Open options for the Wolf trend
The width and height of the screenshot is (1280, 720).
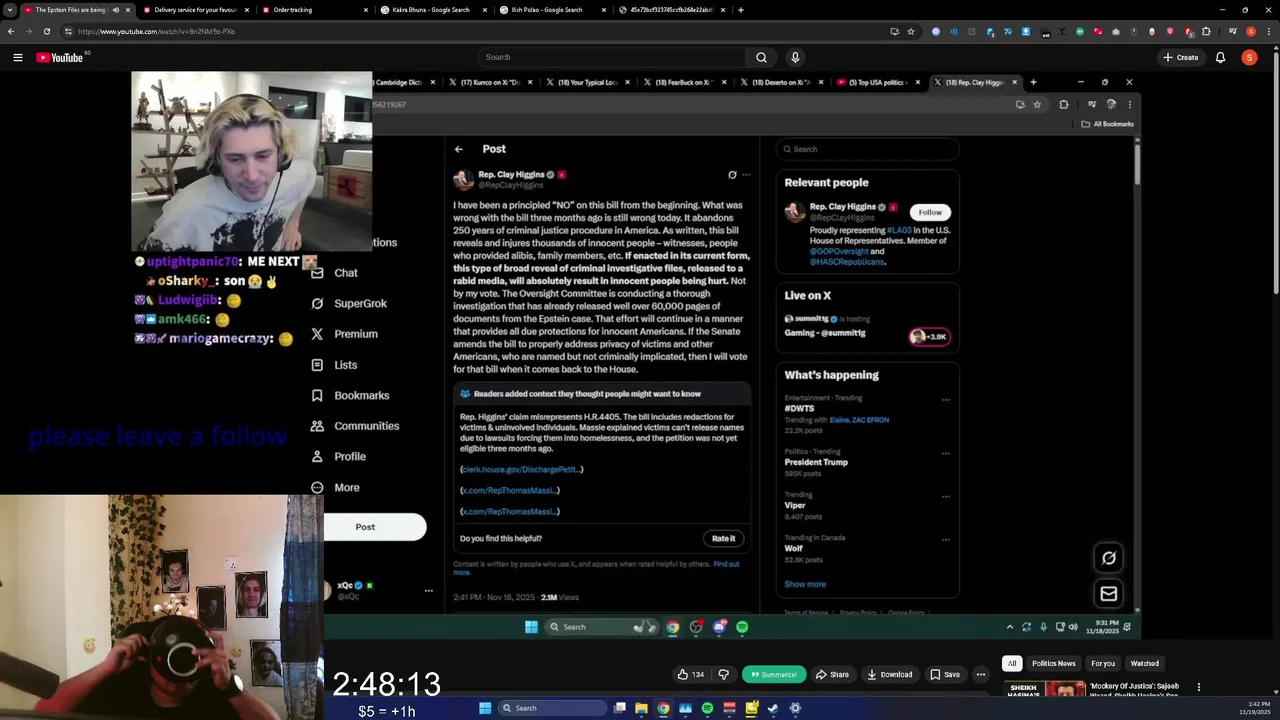[945, 539]
